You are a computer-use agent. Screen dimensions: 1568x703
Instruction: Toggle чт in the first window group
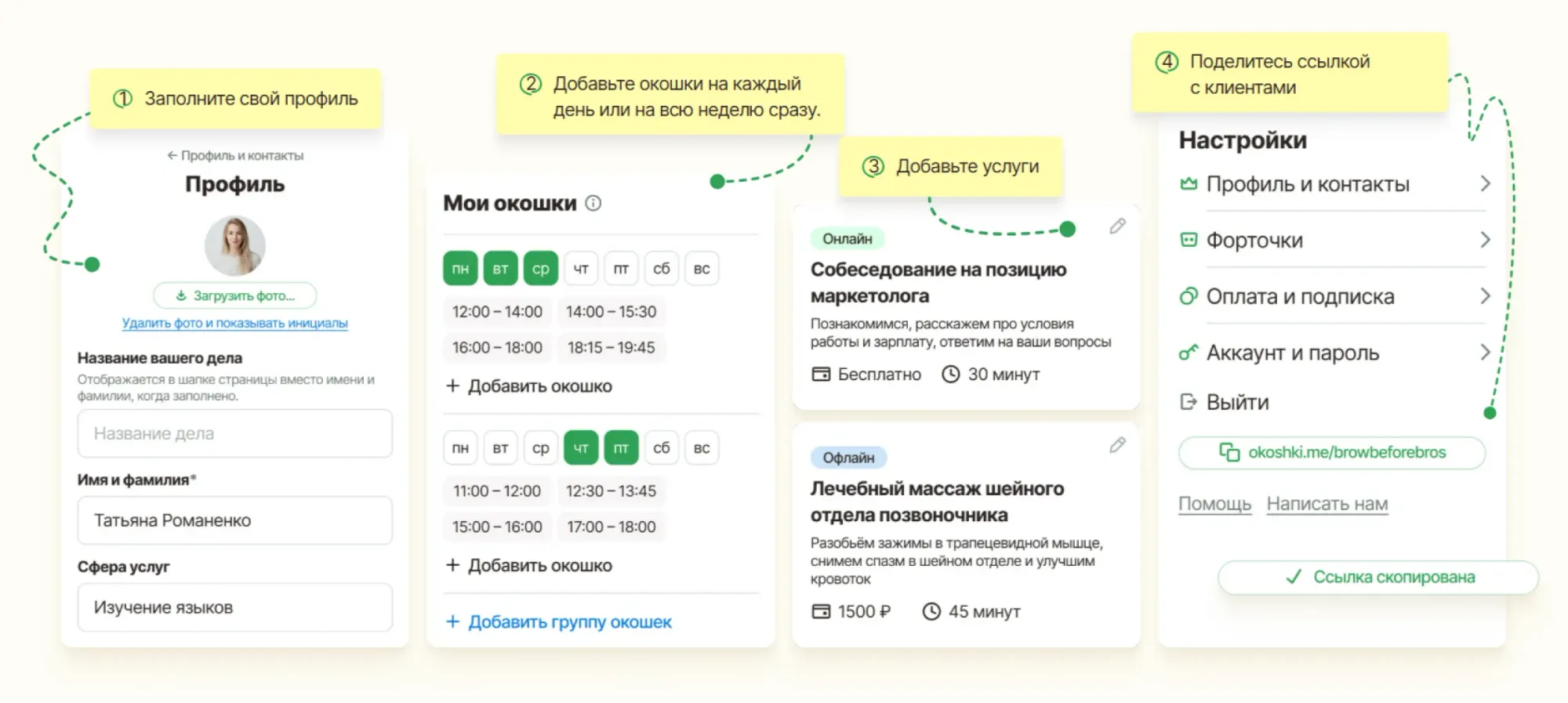(581, 269)
